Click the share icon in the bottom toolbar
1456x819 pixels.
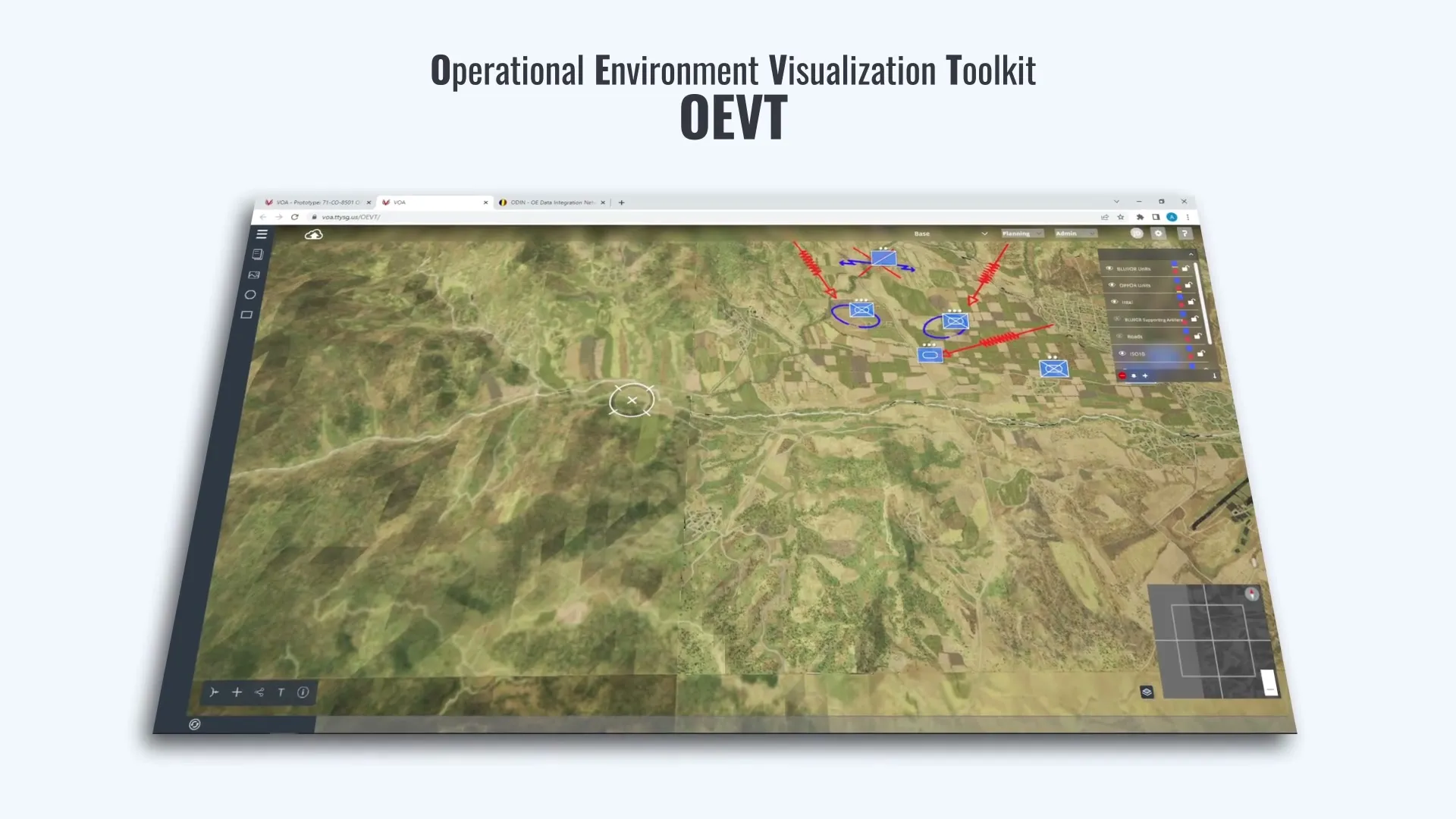pos(259,692)
